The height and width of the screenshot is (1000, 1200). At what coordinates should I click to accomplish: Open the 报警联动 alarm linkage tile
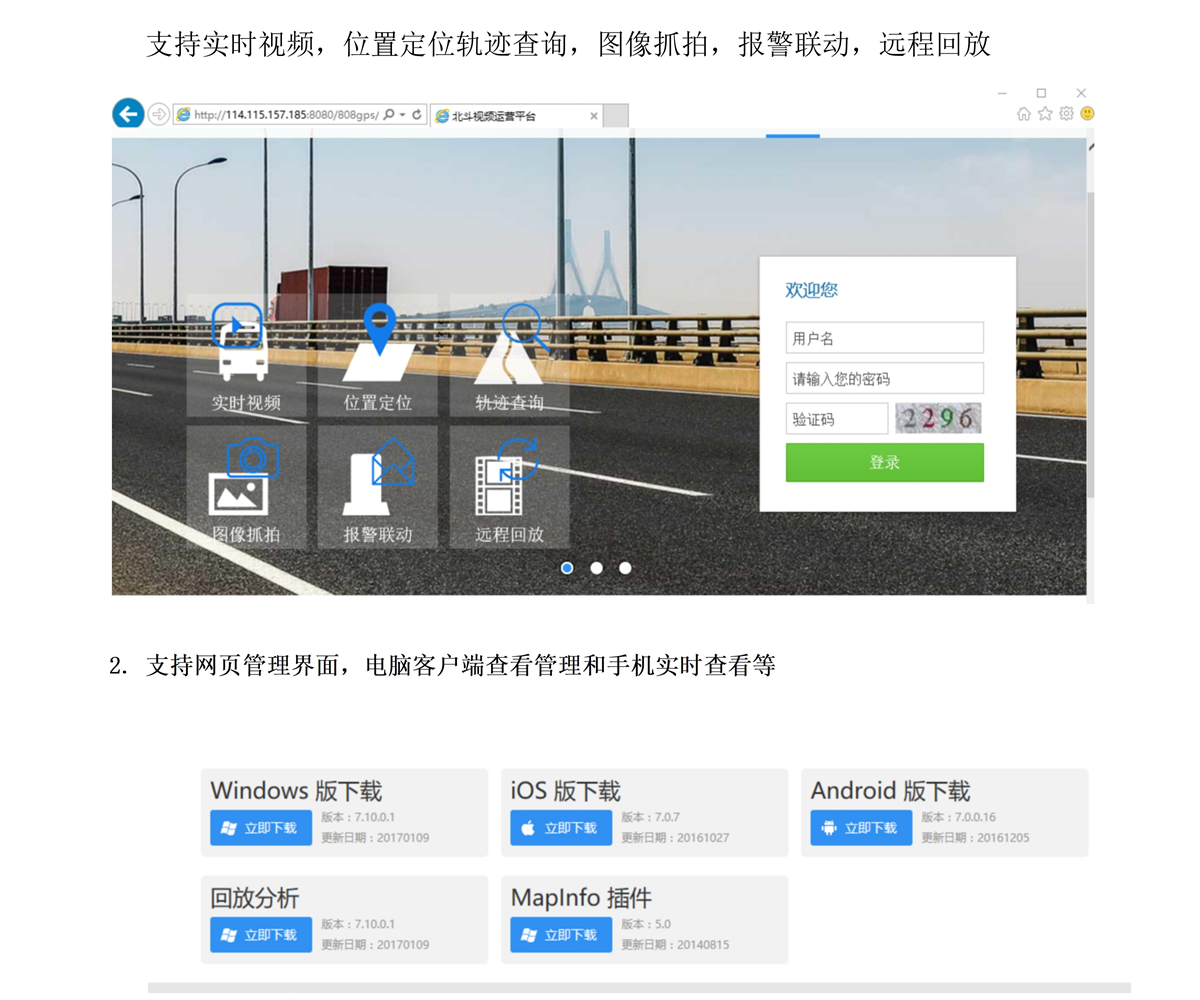(378, 487)
